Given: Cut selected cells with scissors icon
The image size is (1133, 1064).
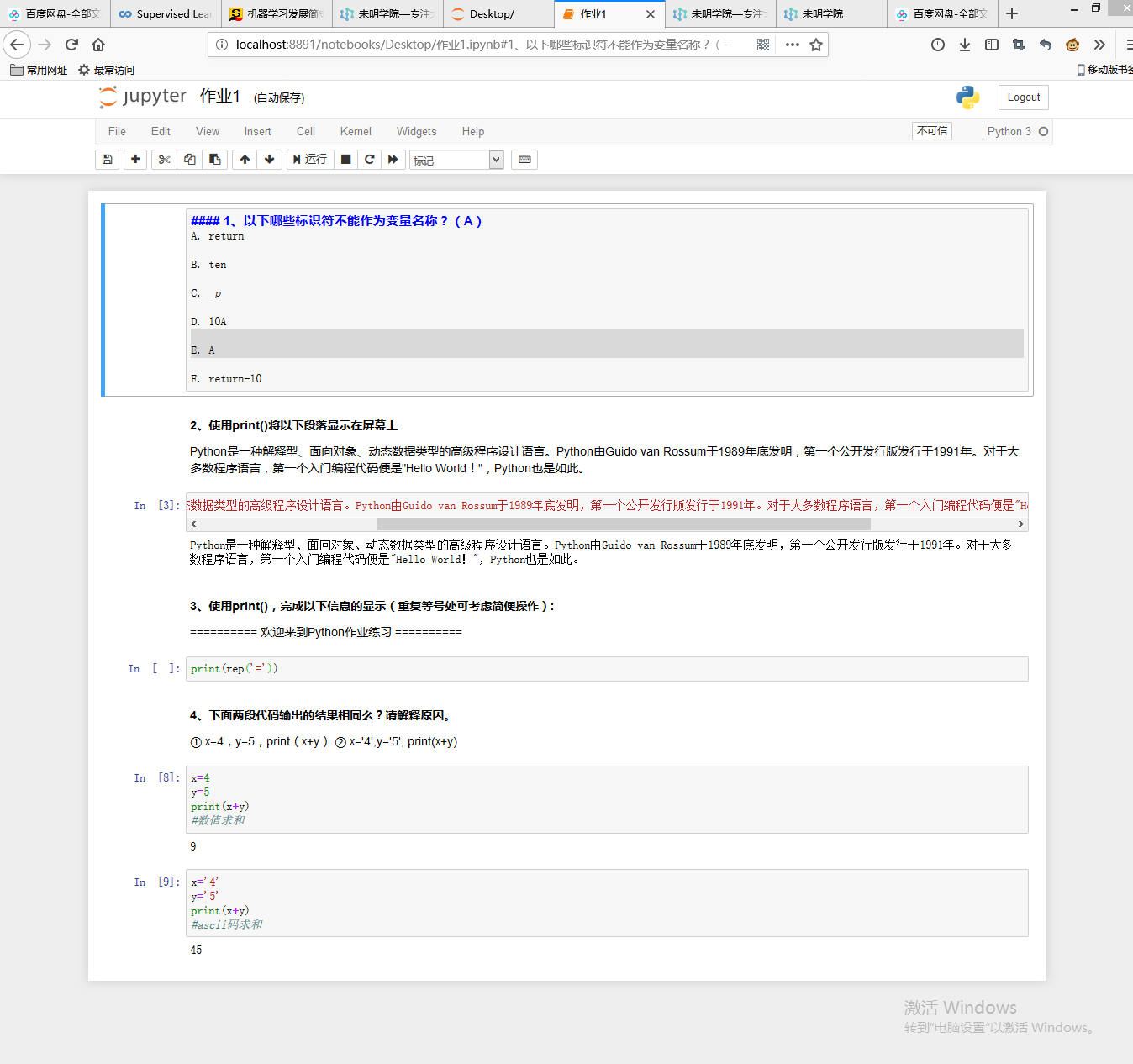Looking at the screenshot, I should pyautogui.click(x=165, y=160).
